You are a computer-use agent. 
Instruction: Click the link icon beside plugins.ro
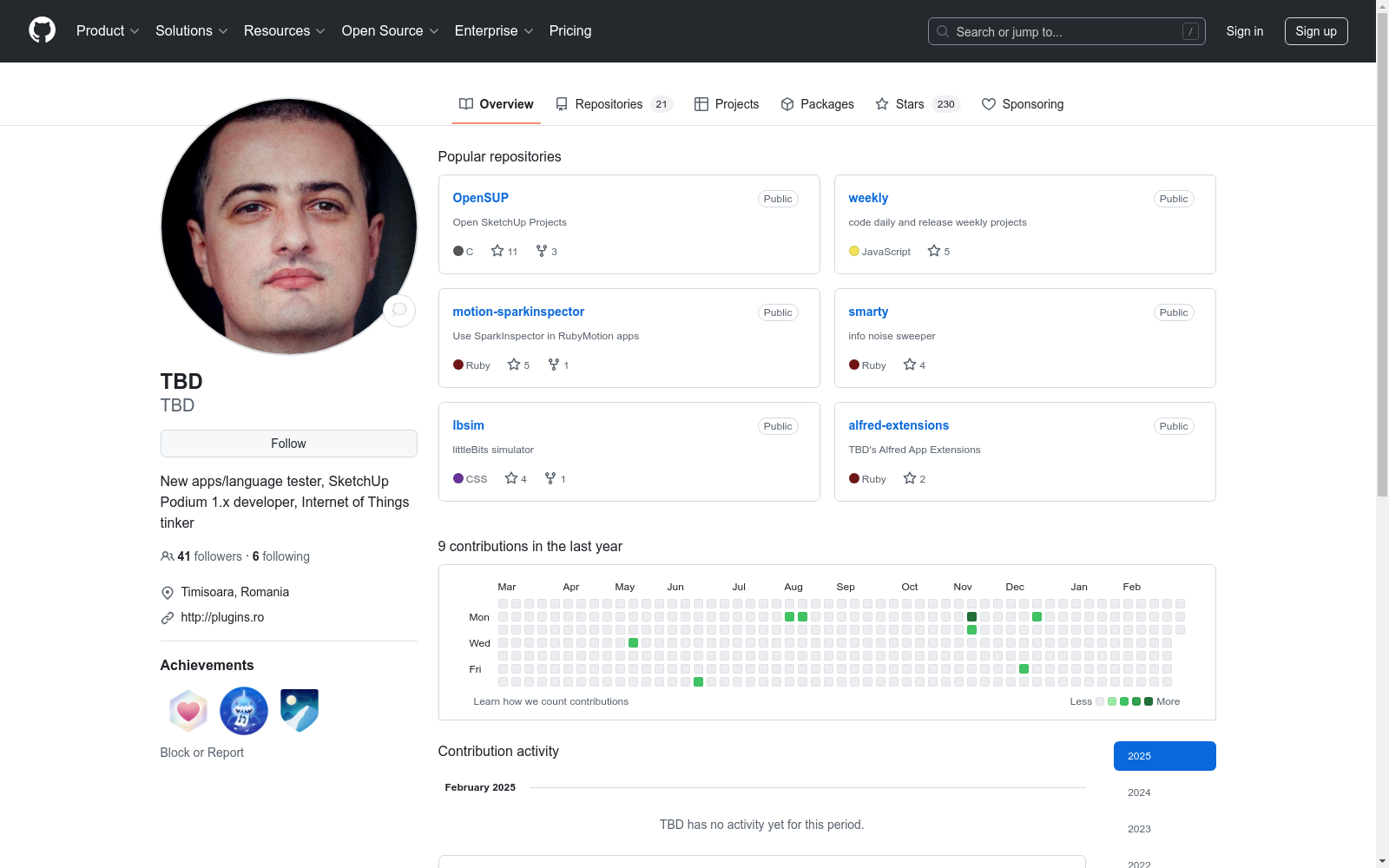pyautogui.click(x=168, y=618)
